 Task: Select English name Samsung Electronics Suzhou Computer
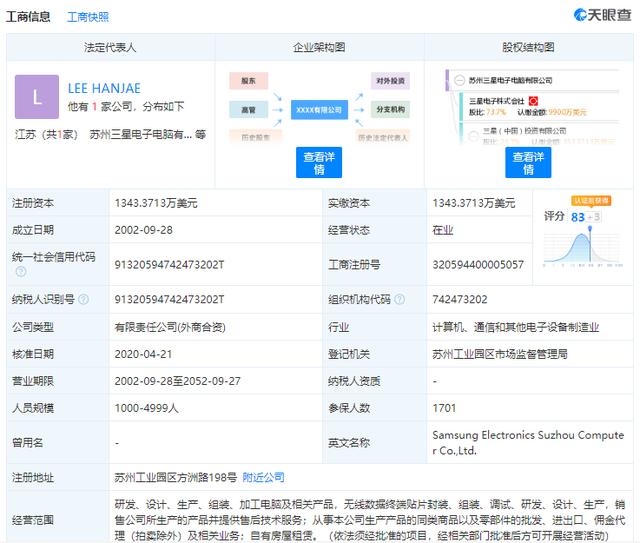tap(528, 443)
